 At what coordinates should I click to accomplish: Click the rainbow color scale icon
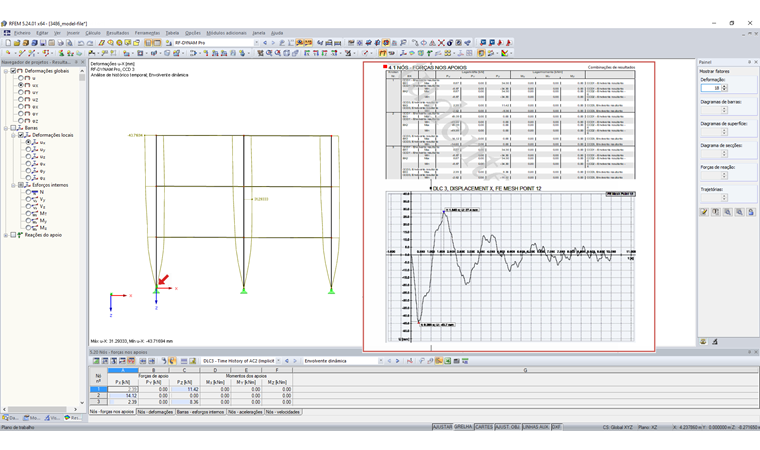[x=505, y=53]
